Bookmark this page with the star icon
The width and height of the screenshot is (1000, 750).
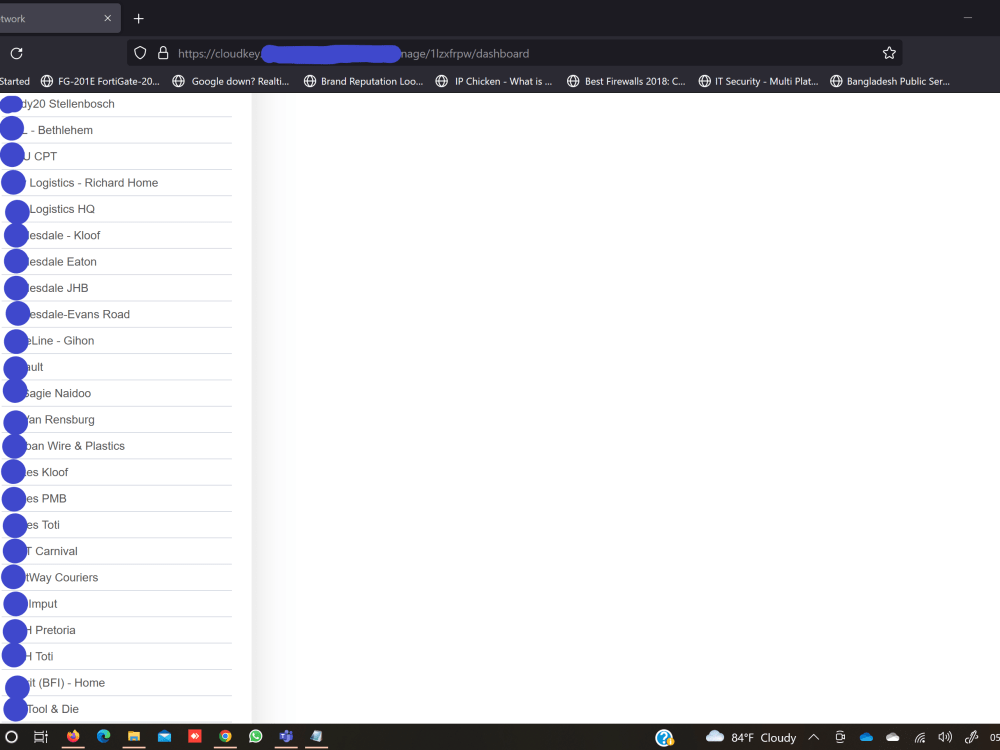pyautogui.click(x=889, y=53)
